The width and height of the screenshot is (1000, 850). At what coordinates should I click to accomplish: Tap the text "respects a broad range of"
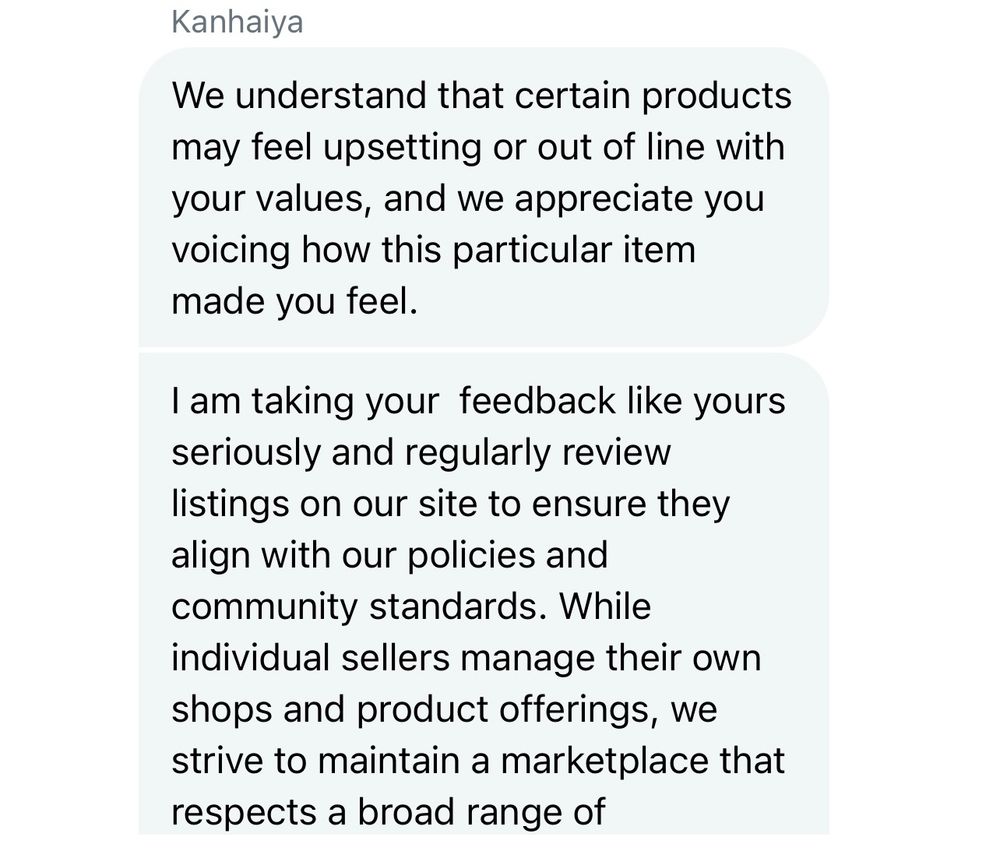point(388,810)
